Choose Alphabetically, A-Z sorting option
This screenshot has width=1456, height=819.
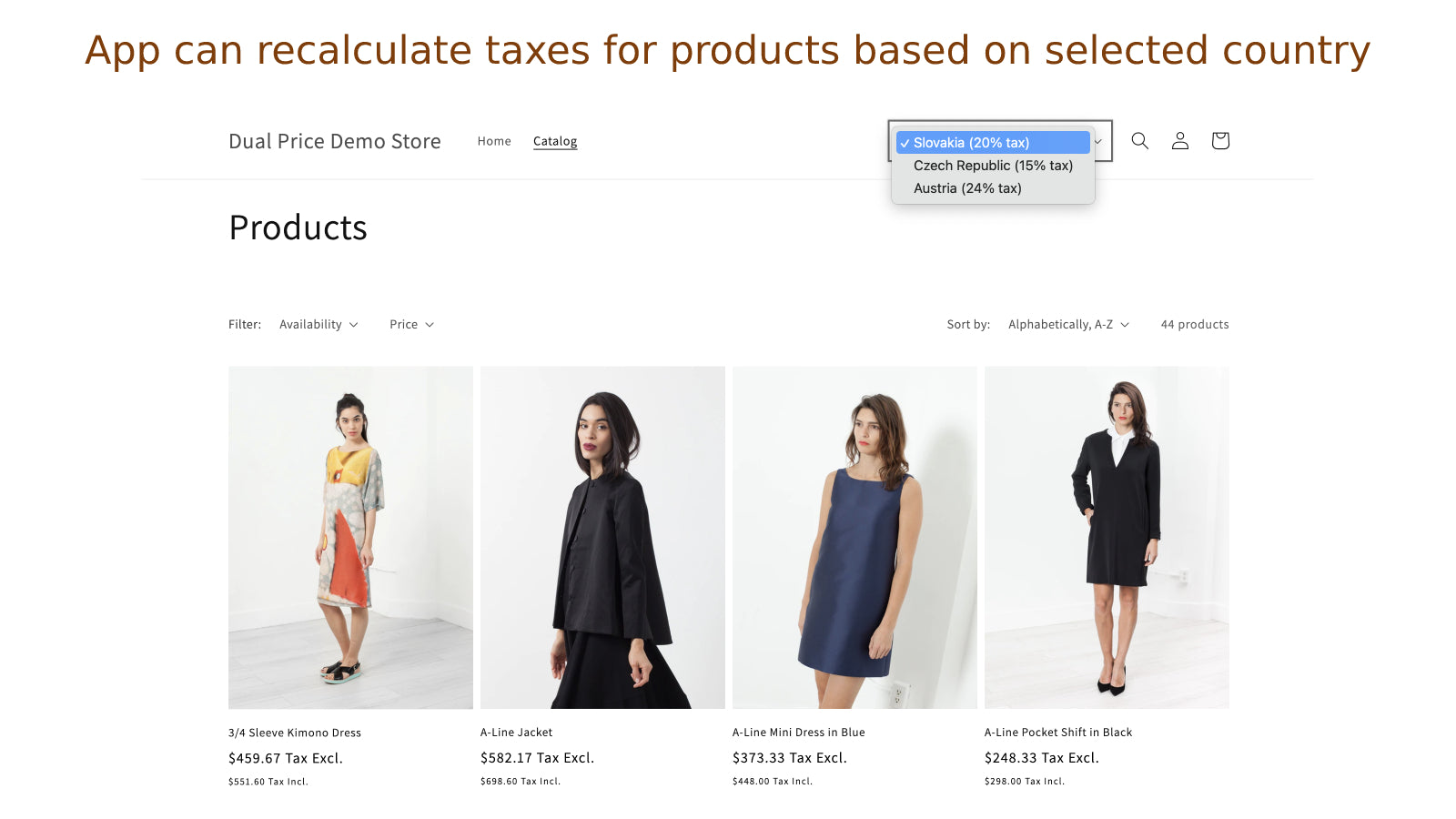(1061, 324)
